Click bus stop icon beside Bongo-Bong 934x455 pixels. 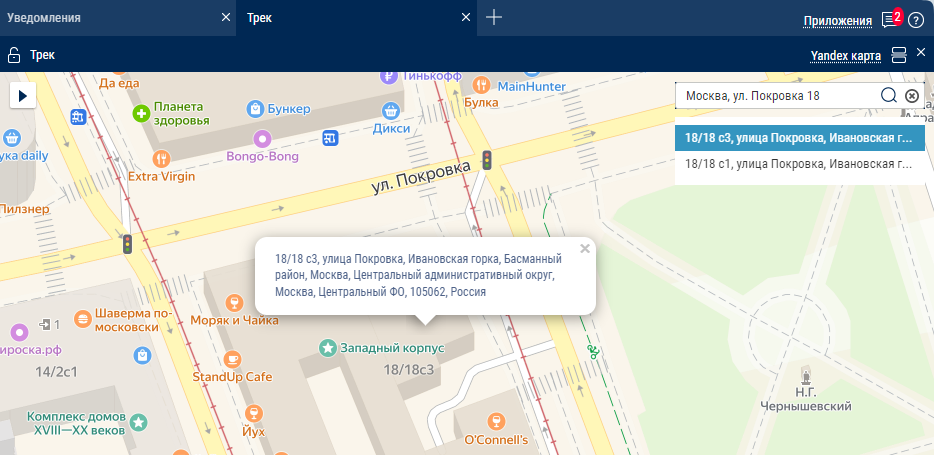click(x=331, y=138)
